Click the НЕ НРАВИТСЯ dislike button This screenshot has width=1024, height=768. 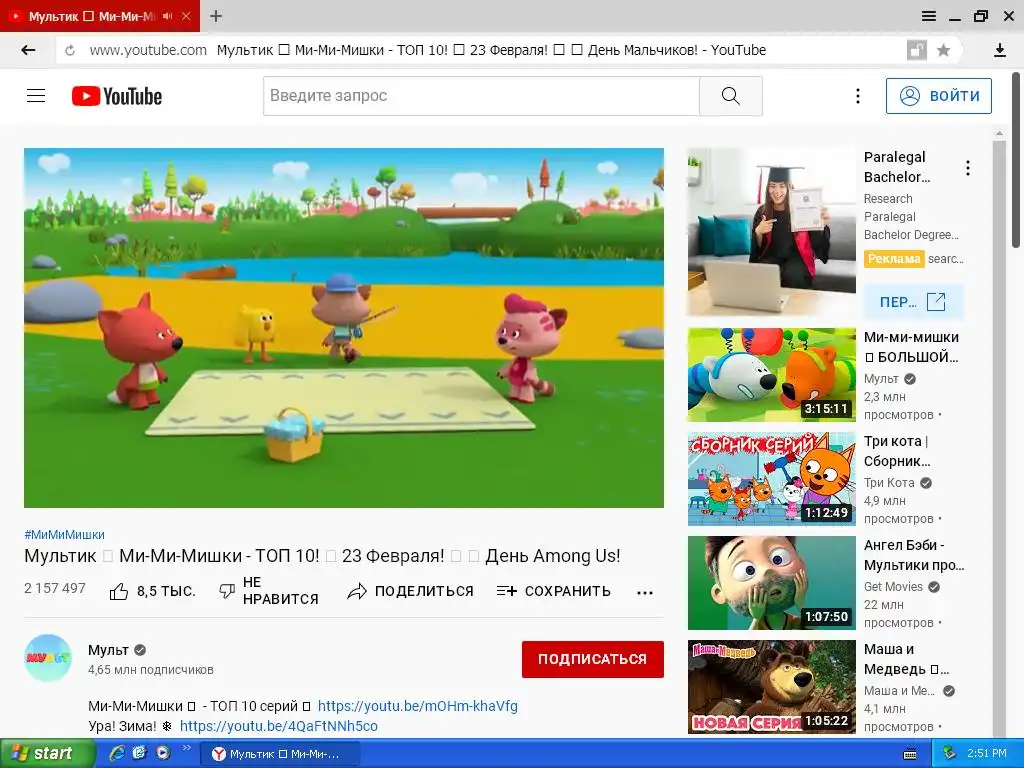coord(268,590)
